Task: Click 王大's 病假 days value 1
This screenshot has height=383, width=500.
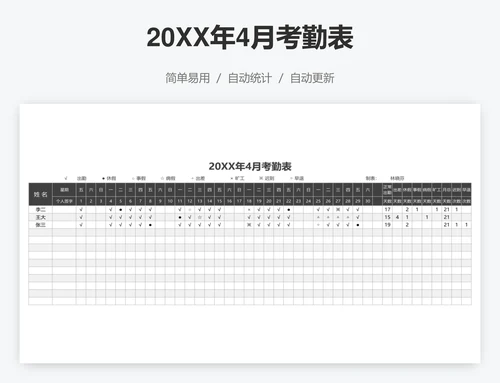Action: pyautogui.click(x=427, y=217)
